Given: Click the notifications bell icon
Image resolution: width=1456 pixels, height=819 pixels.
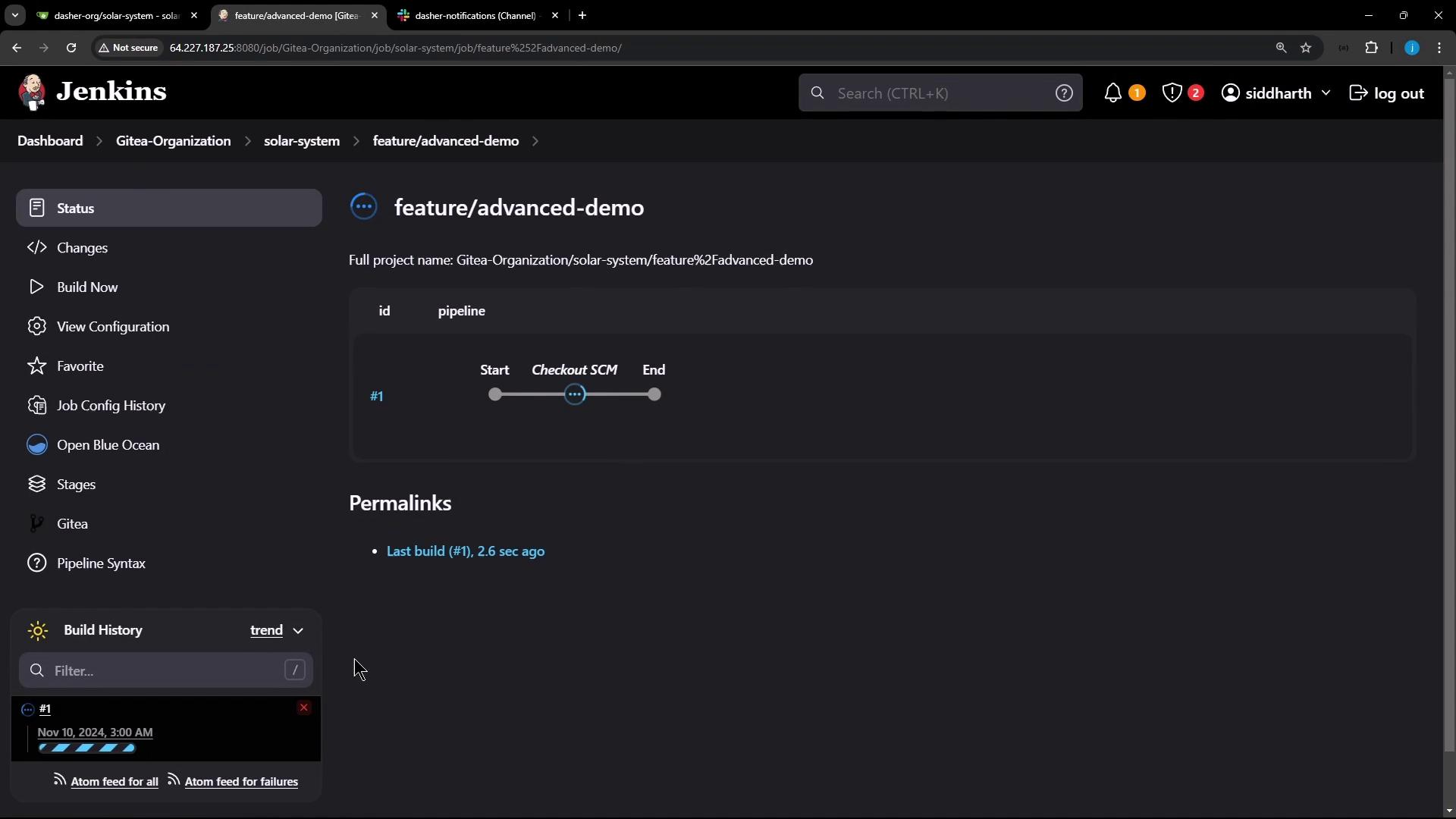Looking at the screenshot, I should point(1112,93).
